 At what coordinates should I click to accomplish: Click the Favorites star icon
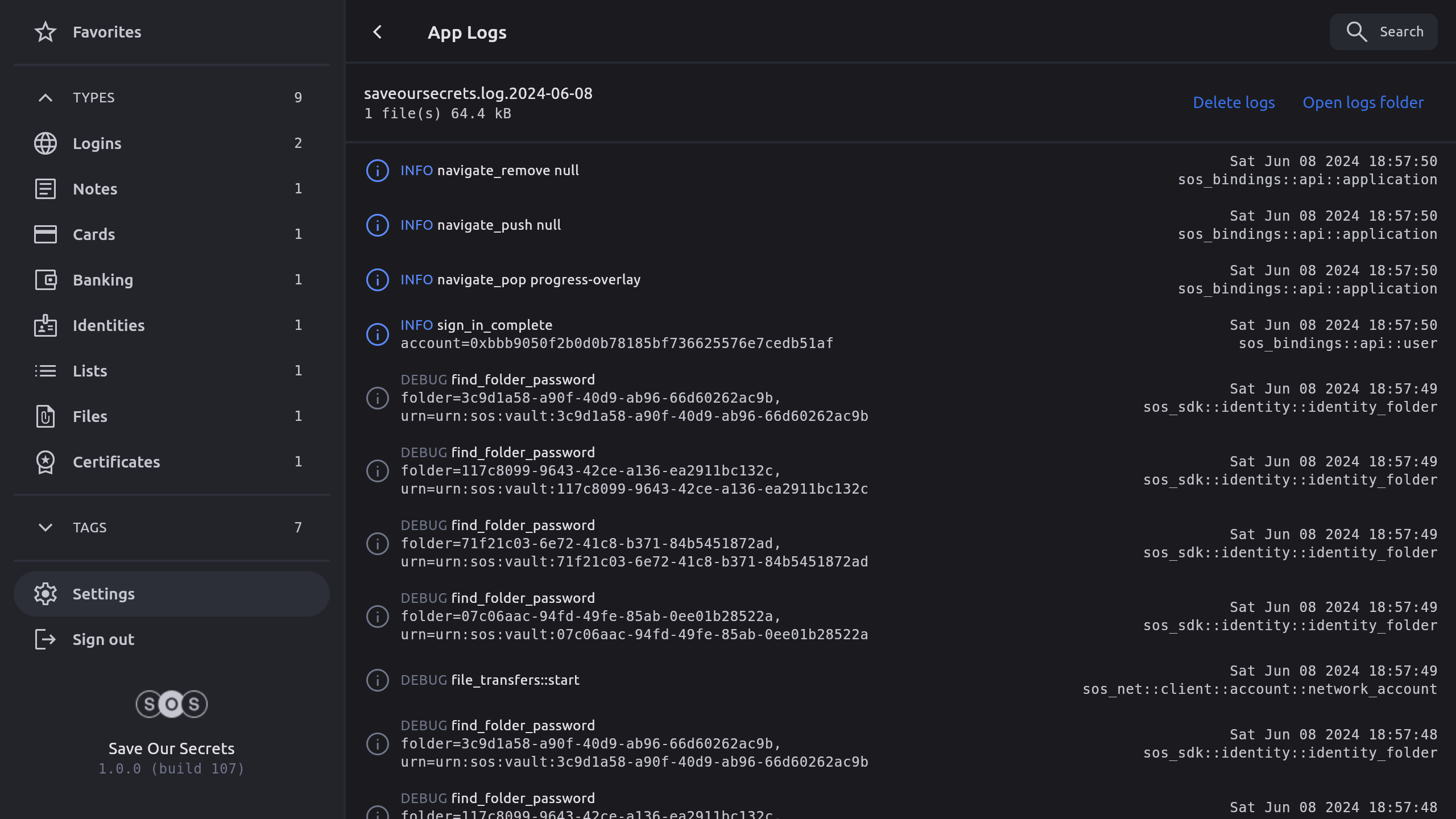(45, 32)
